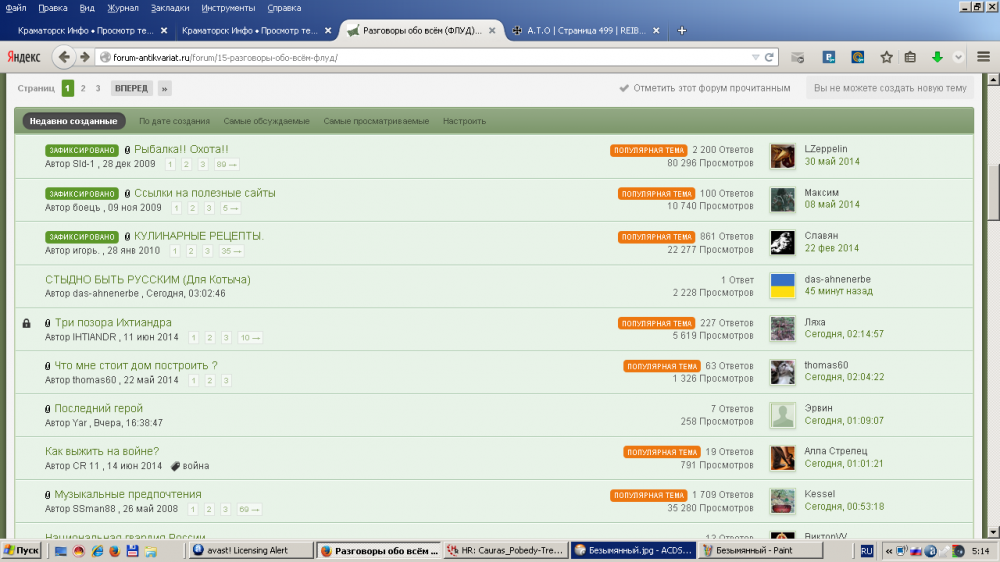Open a new tab with the plus button
The width and height of the screenshot is (1000, 562).
[682, 30]
